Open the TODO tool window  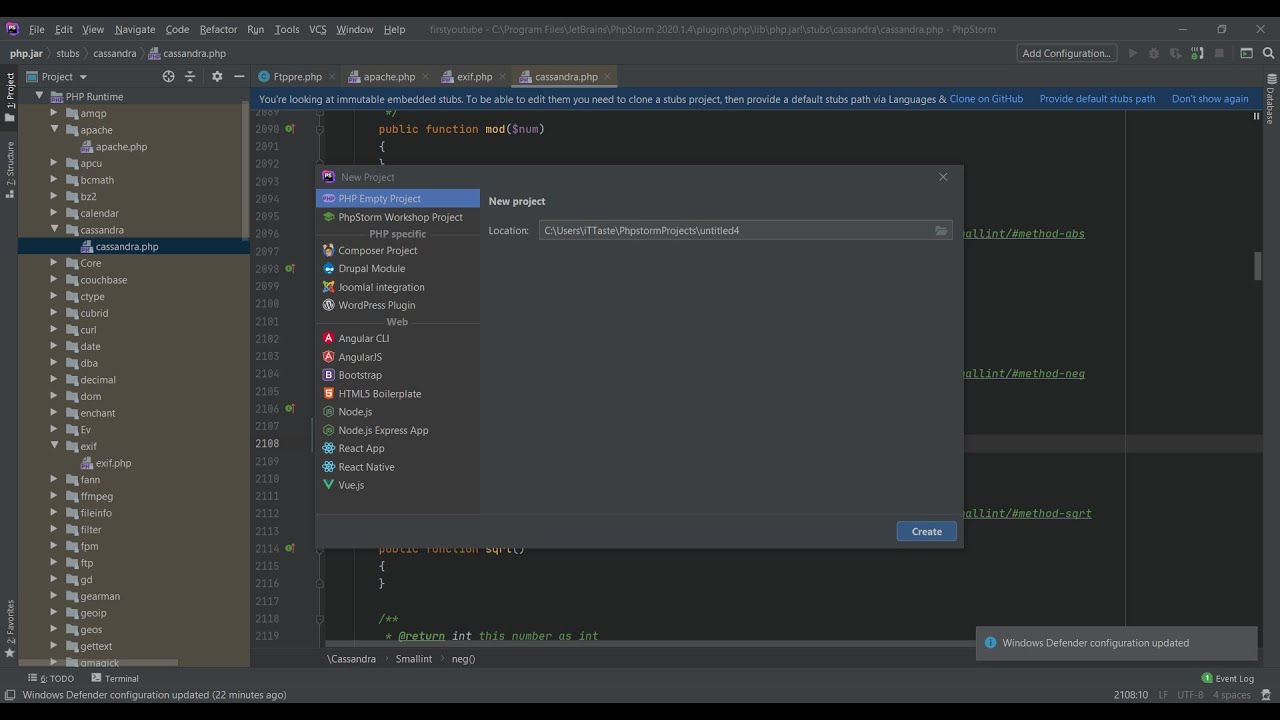point(51,678)
